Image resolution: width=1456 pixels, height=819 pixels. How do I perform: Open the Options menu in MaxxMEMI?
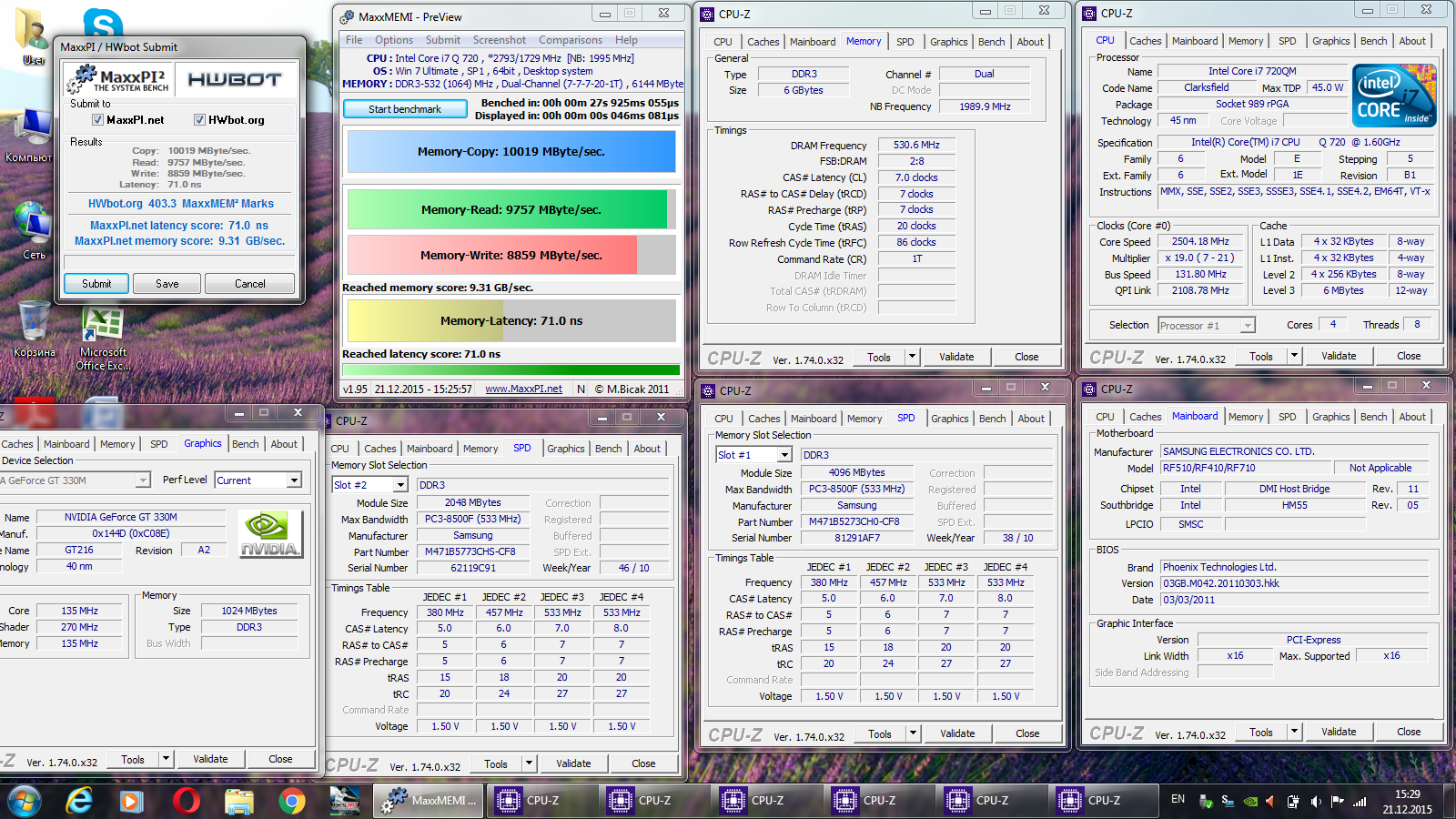(394, 40)
